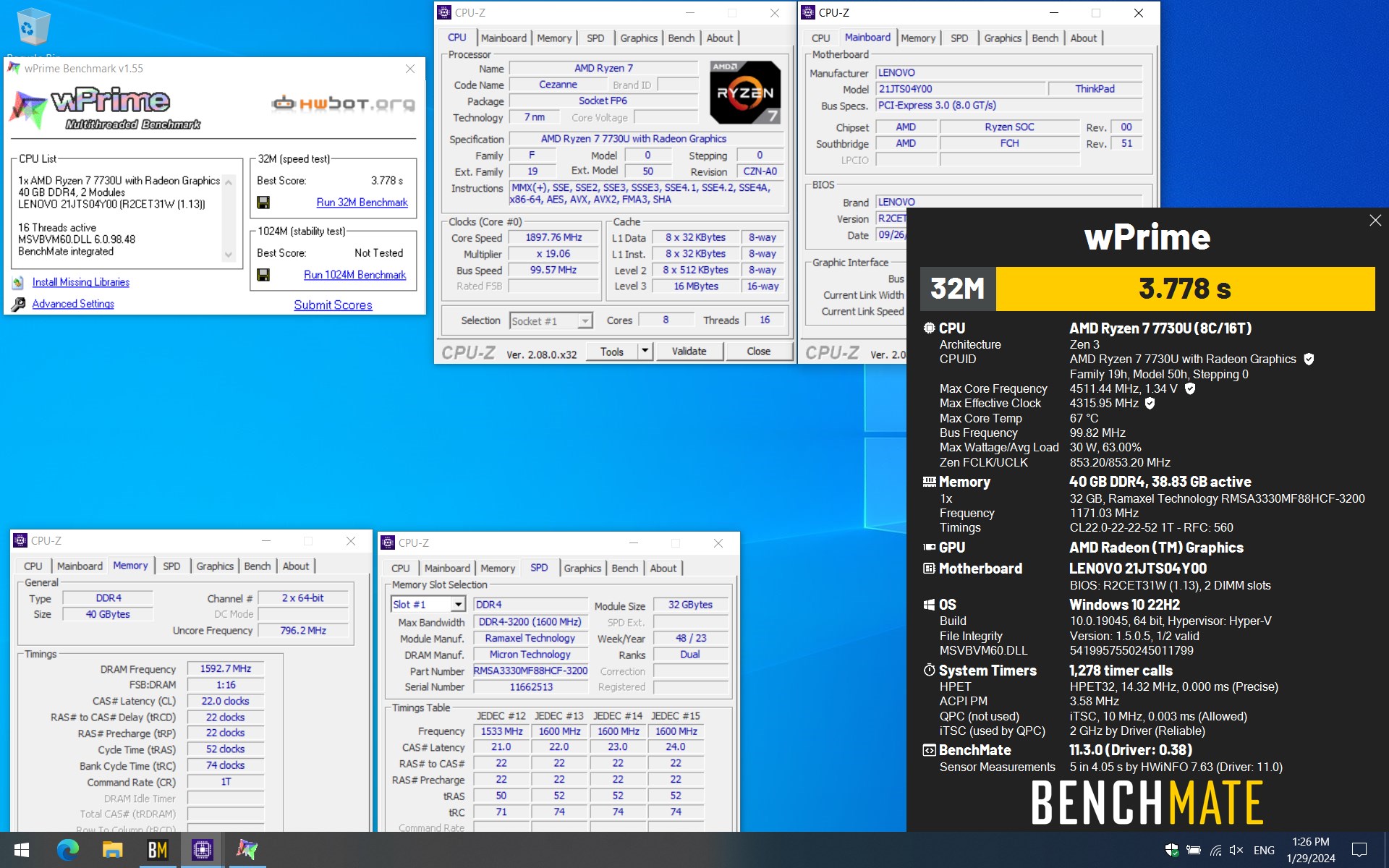Click the Tools button in CPU-Z
Screen dimensions: 1389x868
(612, 351)
